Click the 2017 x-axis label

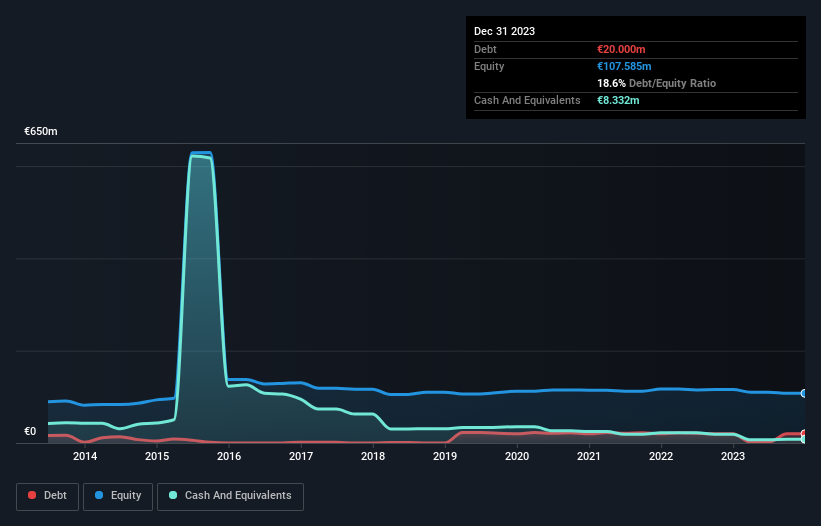pos(301,456)
